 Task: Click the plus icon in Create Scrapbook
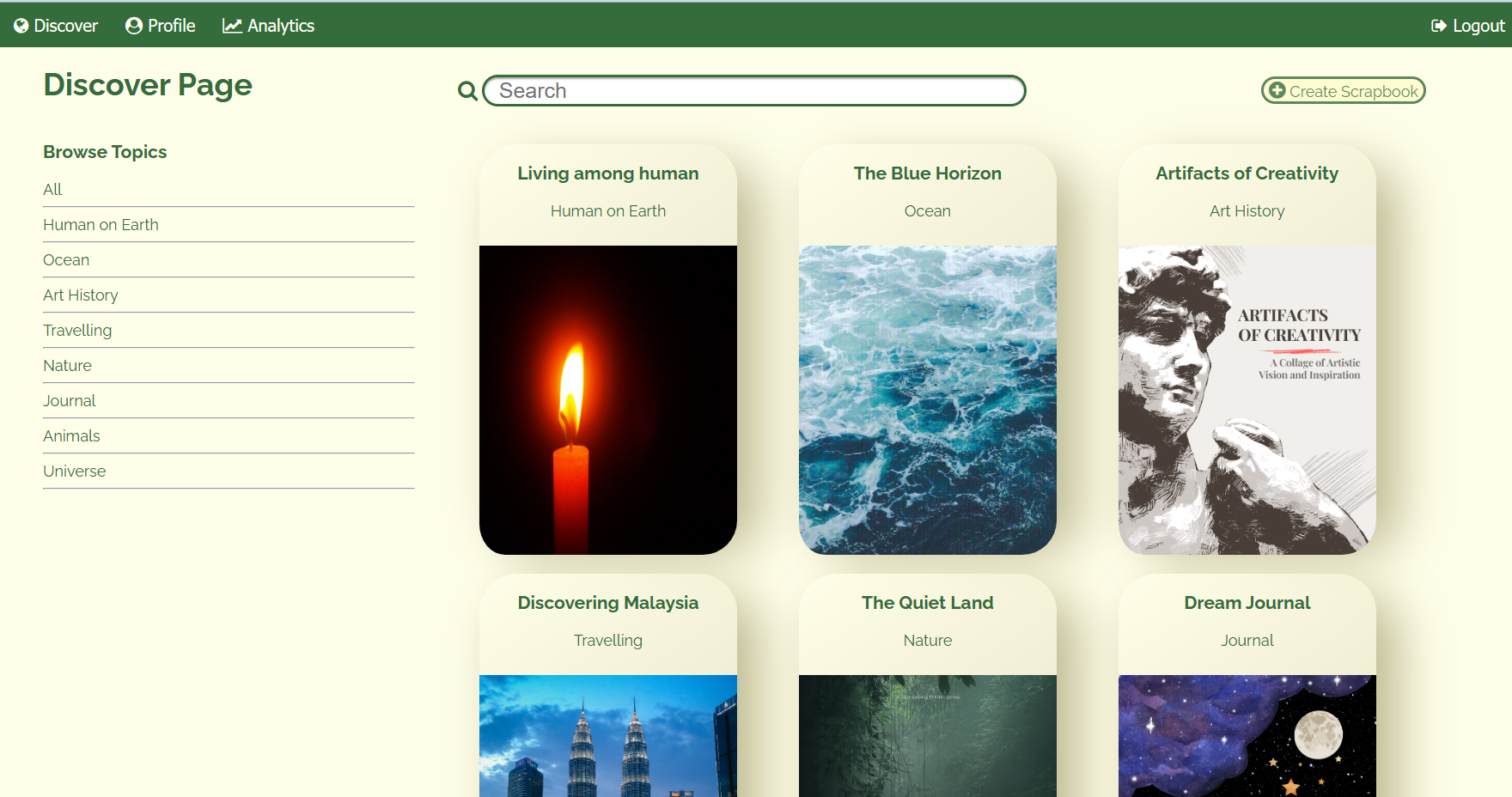point(1276,90)
